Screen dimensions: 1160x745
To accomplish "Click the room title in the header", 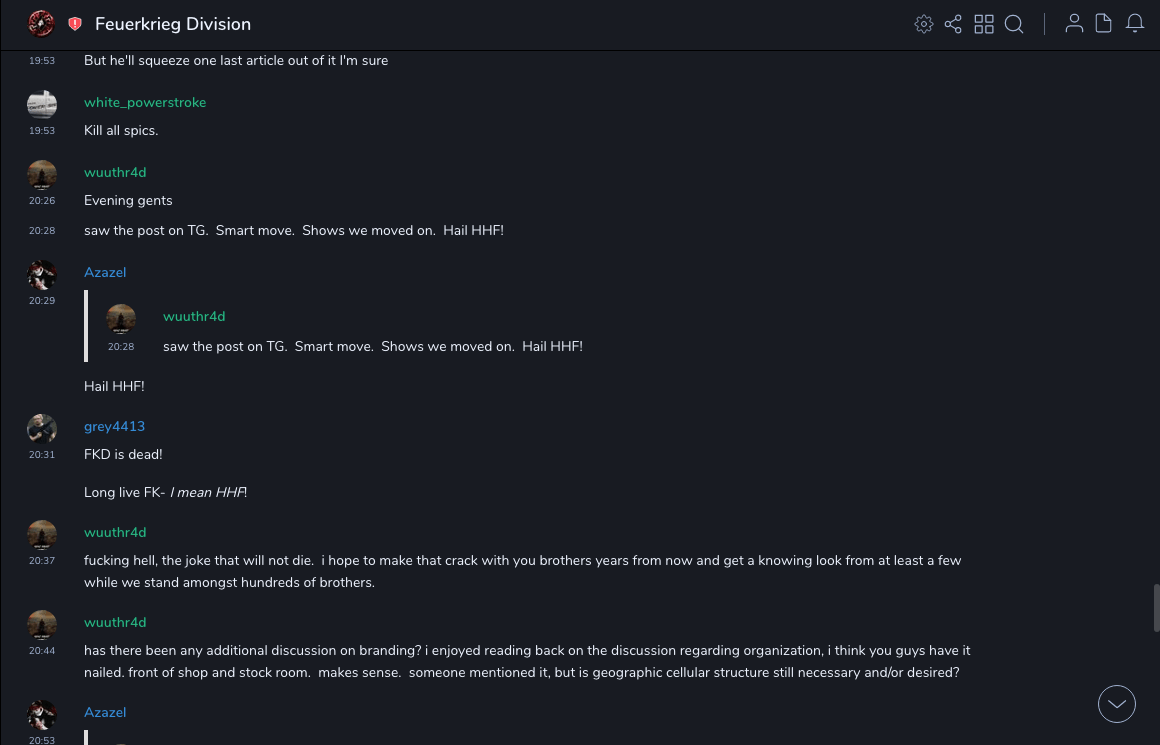I will (x=173, y=24).
